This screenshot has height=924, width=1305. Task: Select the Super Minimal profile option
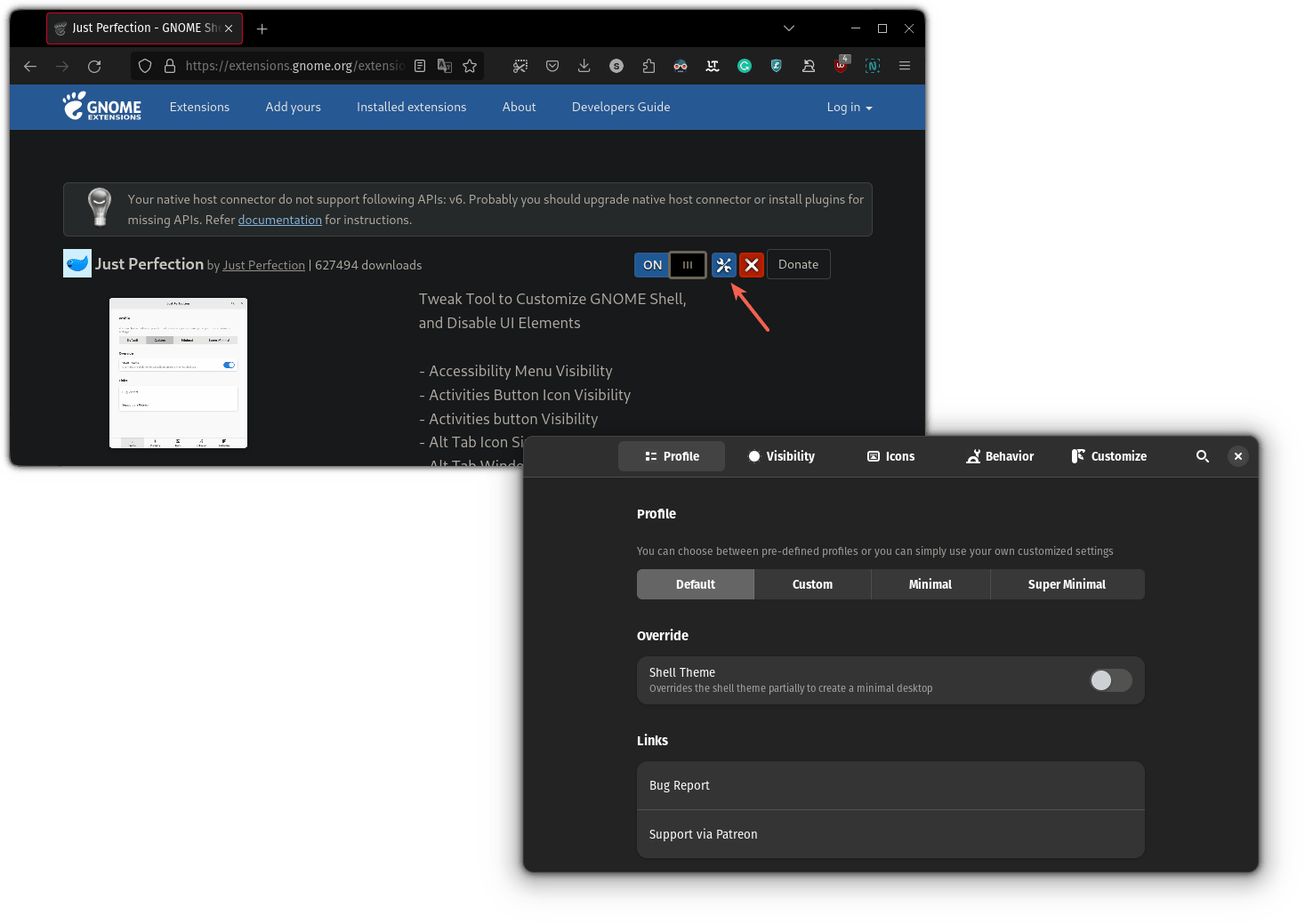(x=1067, y=584)
